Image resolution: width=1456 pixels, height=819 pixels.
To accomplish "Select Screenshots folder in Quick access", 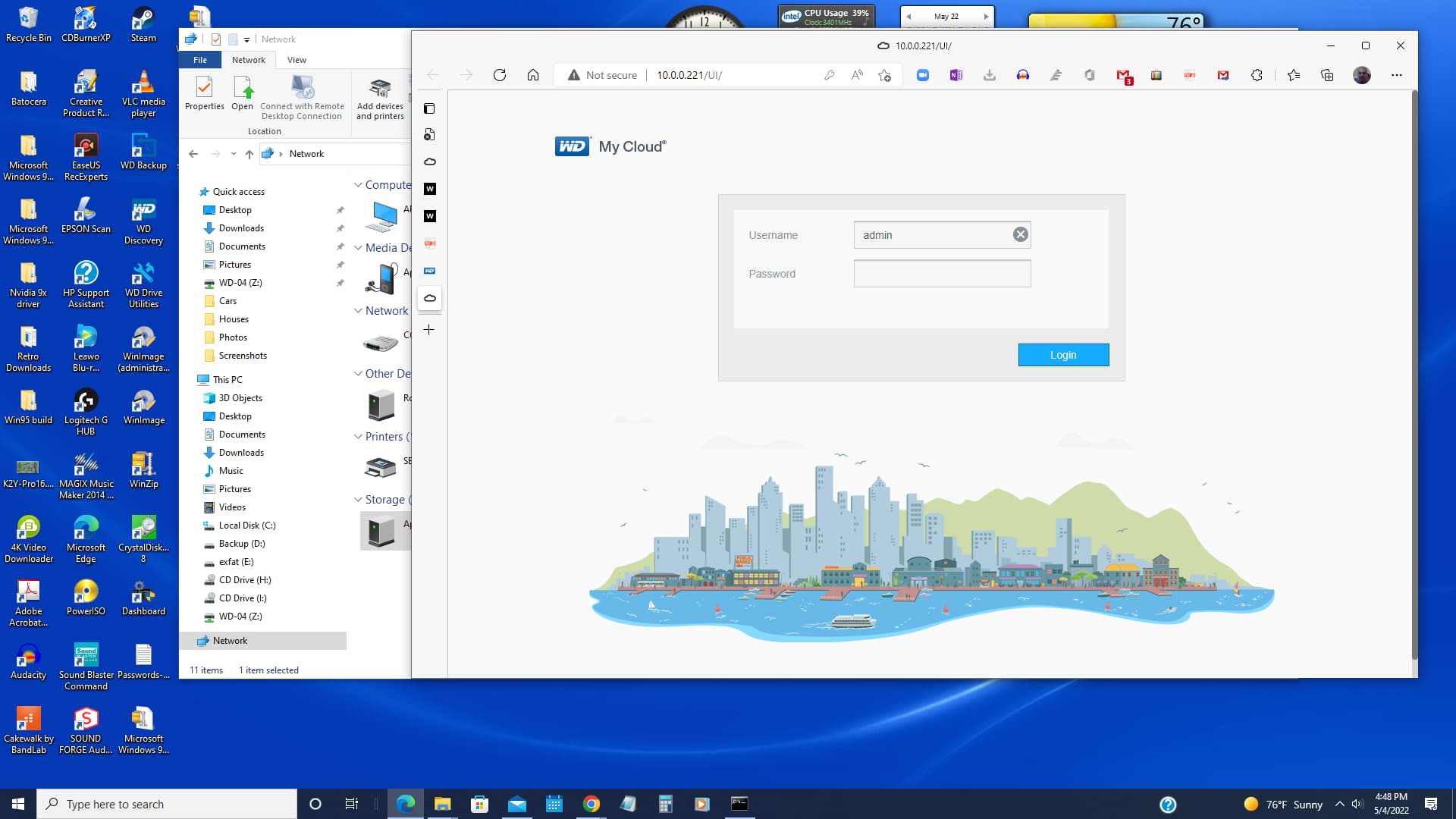I will (x=243, y=356).
